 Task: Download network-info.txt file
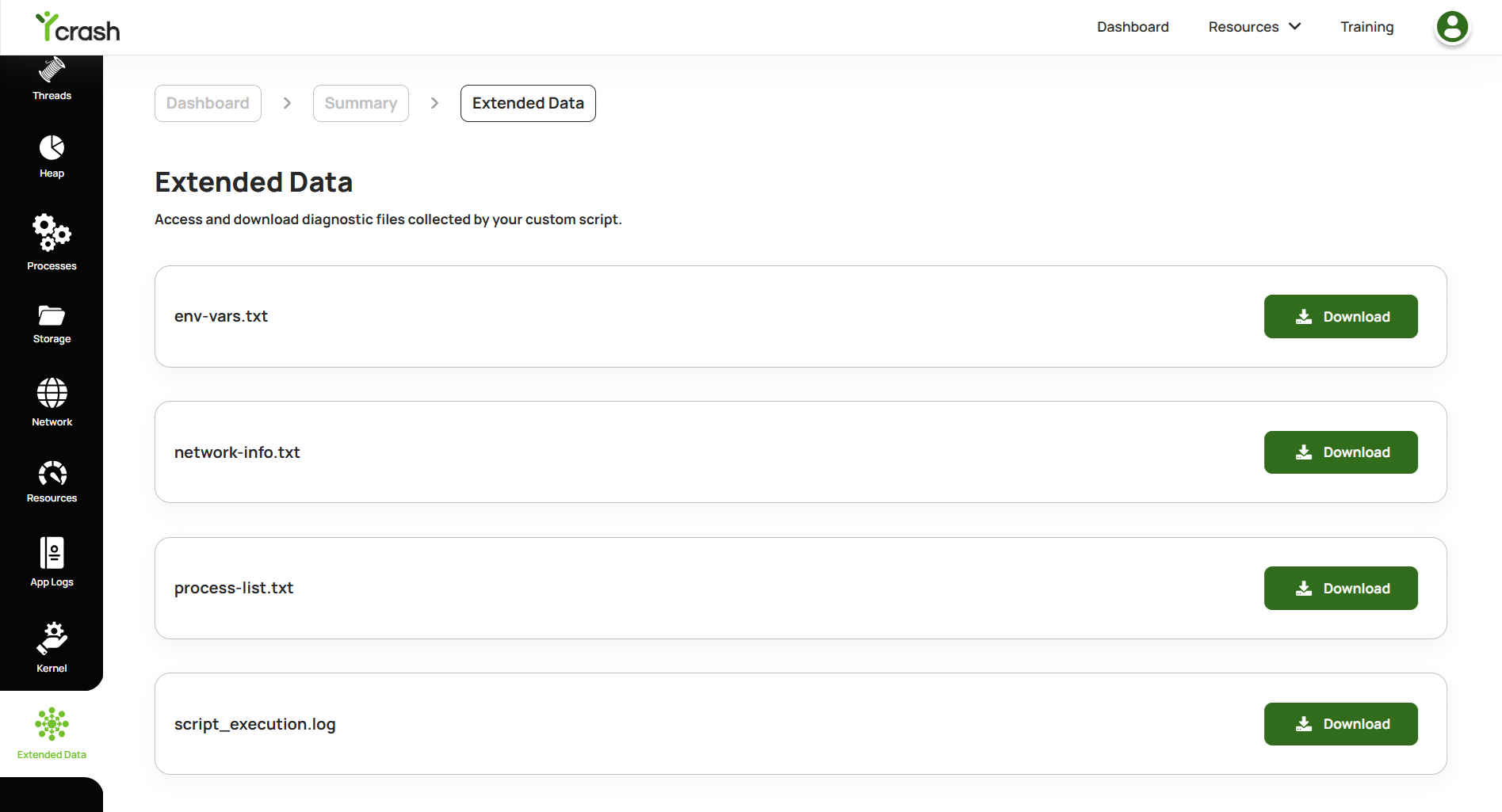[1340, 452]
